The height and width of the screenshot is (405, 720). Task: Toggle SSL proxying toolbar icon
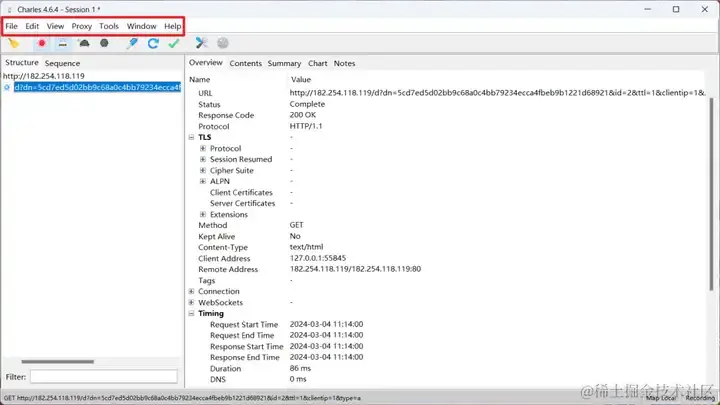63,44
